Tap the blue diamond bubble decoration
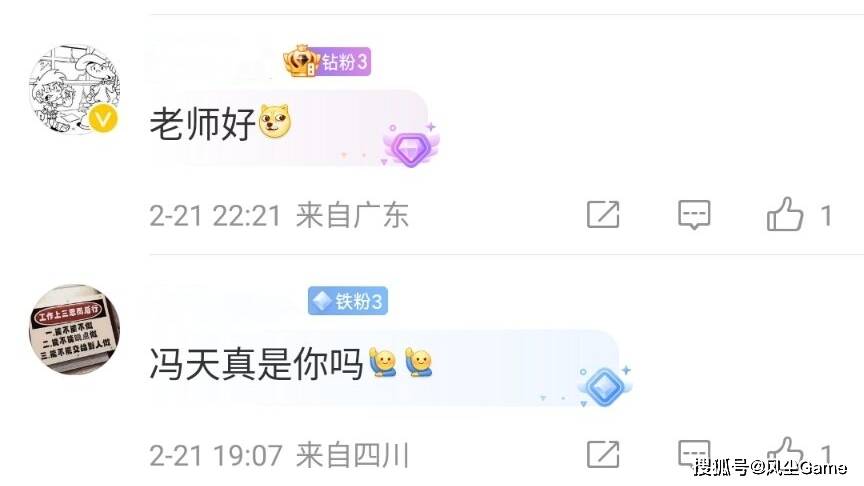Screen dimensions: 864x486 tap(604, 386)
